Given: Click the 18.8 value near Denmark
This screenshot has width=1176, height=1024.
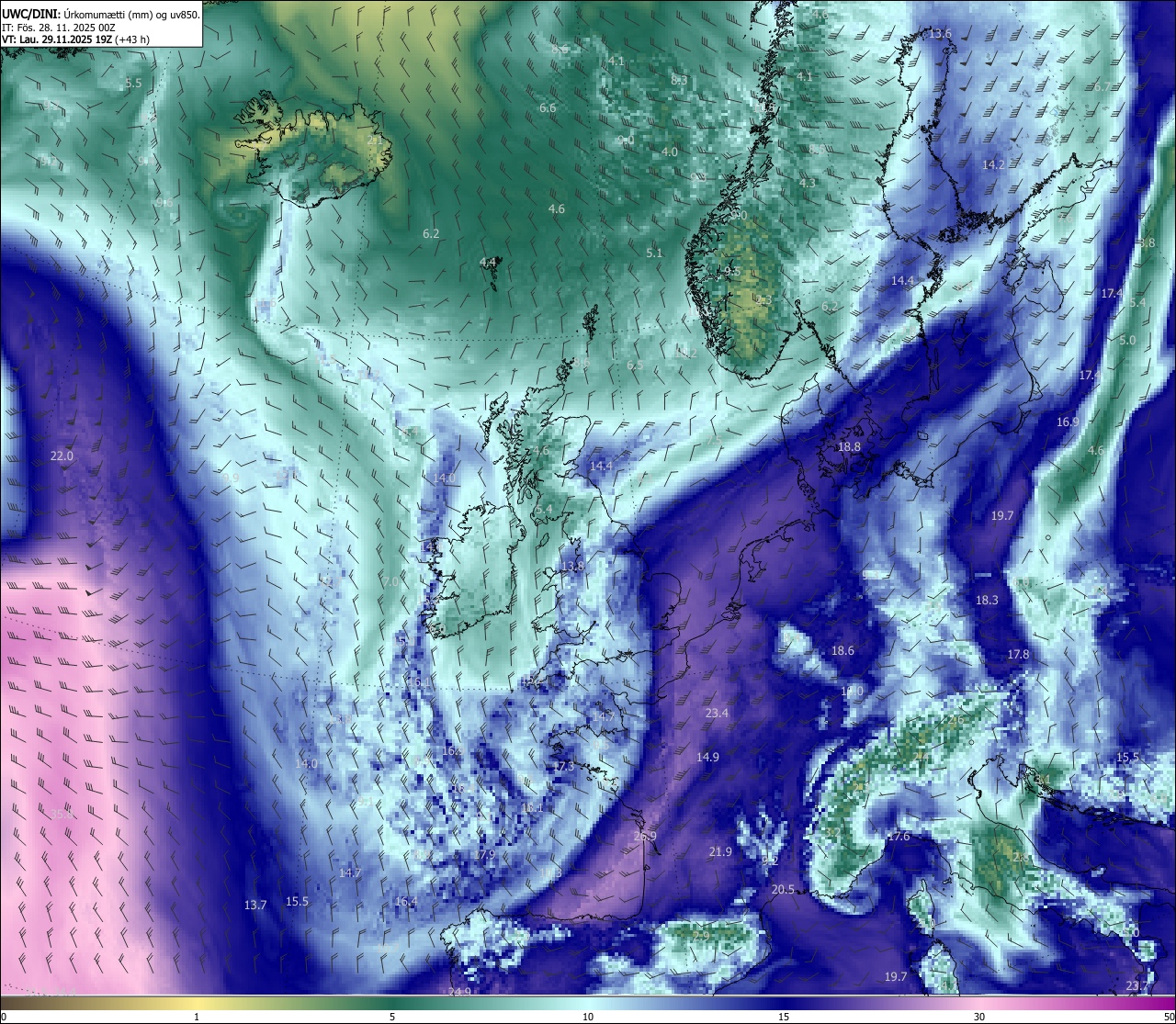Looking at the screenshot, I should 849,446.
